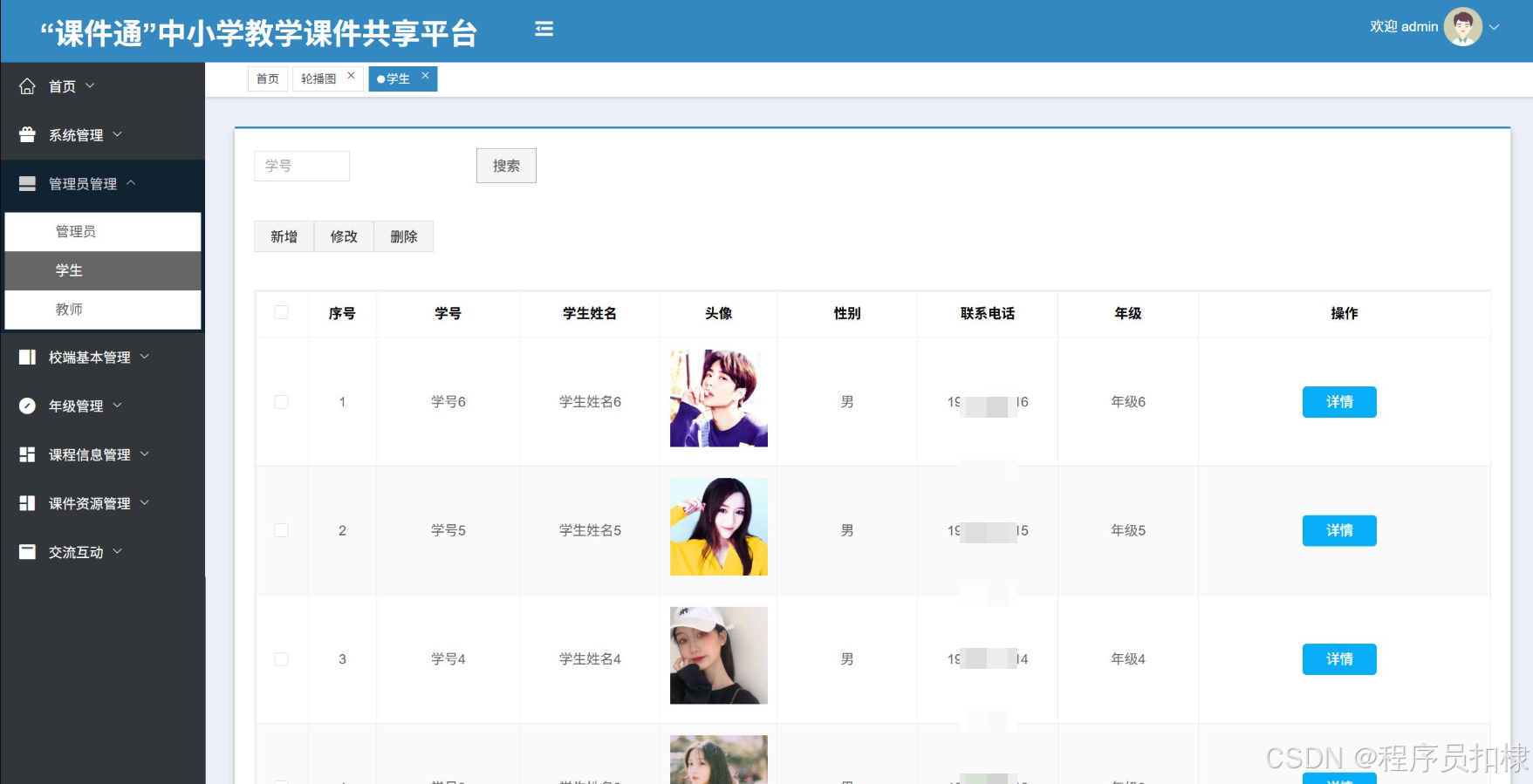The image size is (1533, 784).
Task: Collapse the 管理员管理 menu chevron
Action: tap(131, 182)
